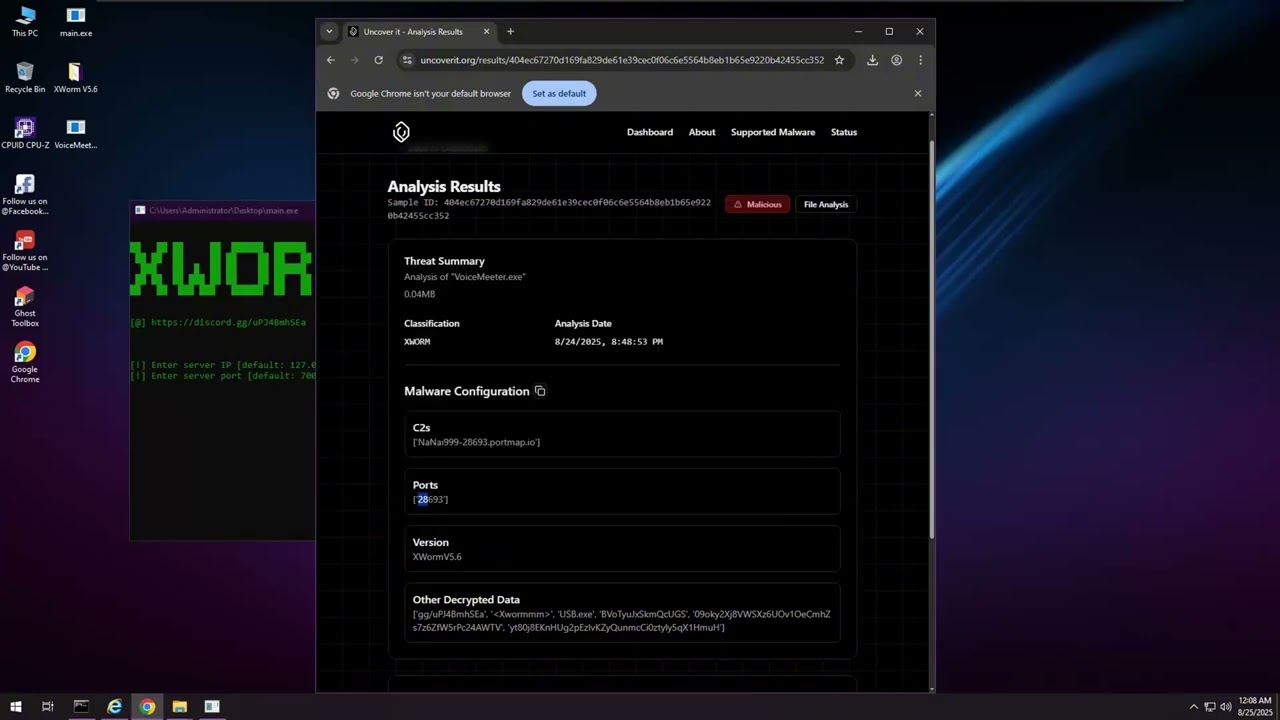Click the Chrome address bar URL
This screenshot has height=720, width=1280.
[622, 60]
